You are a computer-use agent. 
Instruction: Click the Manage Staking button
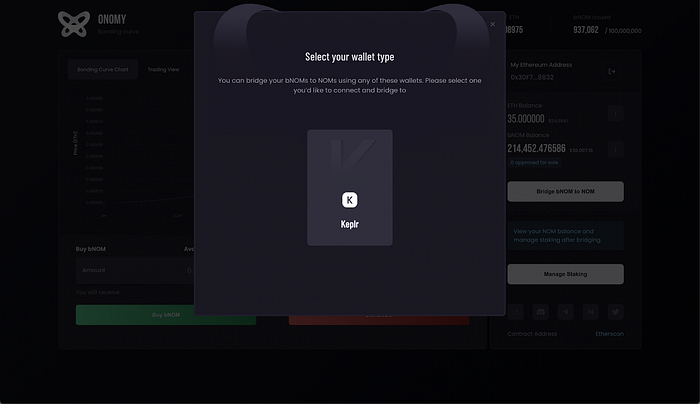click(565, 274)
